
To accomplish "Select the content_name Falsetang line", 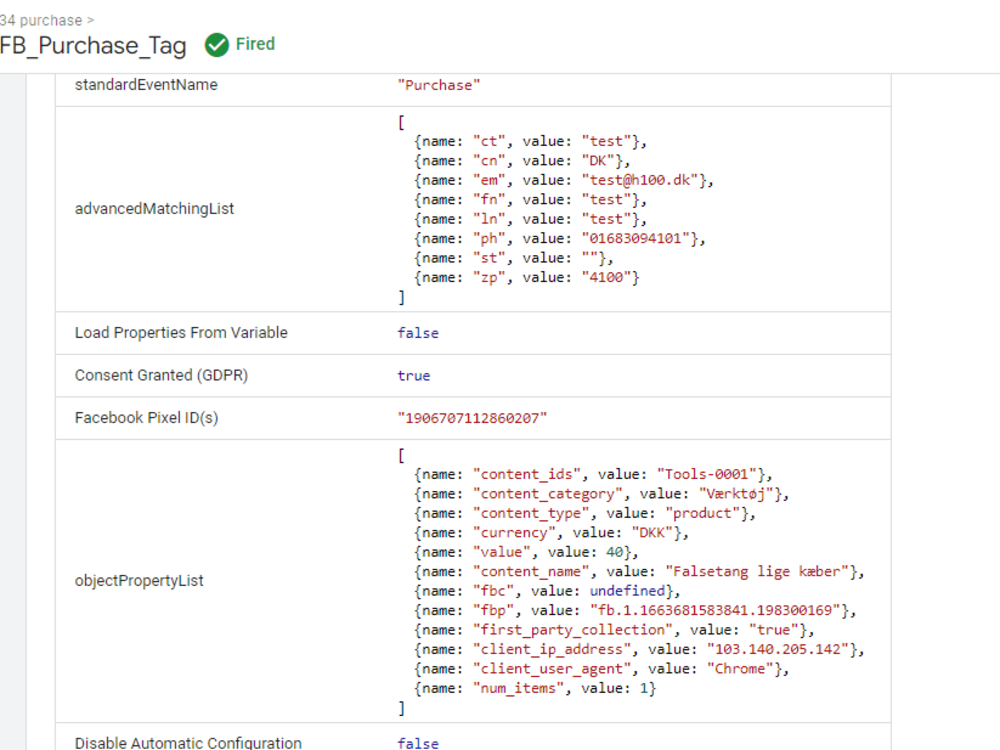I will (639, 572).
